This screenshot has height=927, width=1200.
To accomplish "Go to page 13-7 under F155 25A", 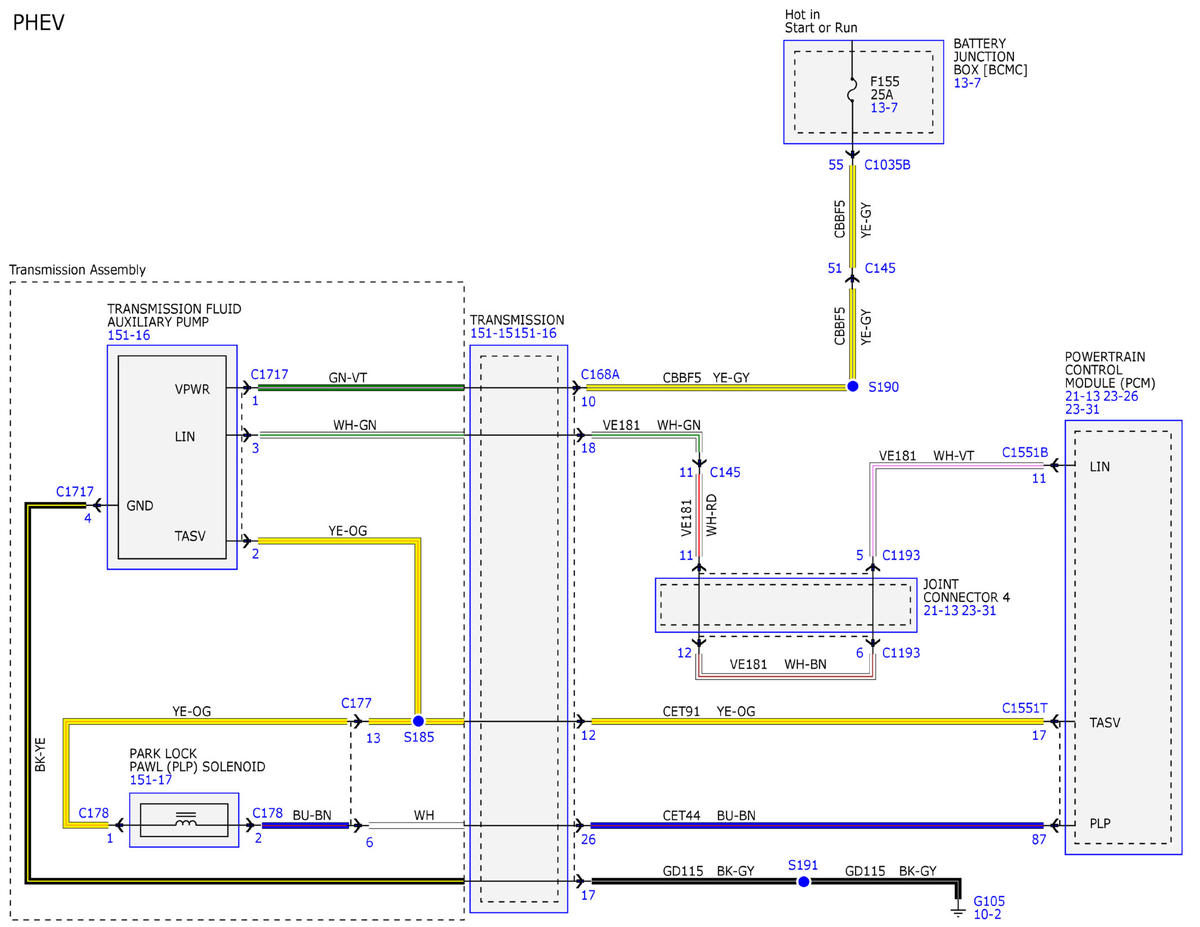I will click(884, 107).
